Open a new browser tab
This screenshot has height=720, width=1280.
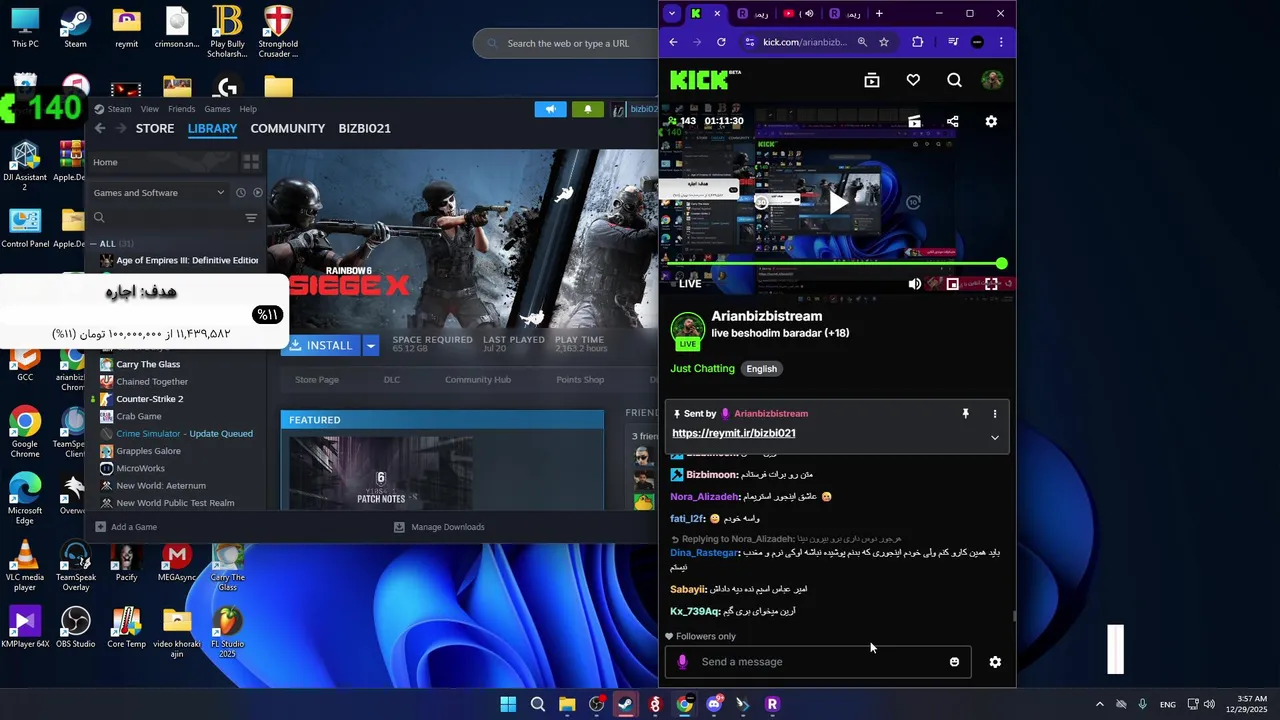coord(879,14)
